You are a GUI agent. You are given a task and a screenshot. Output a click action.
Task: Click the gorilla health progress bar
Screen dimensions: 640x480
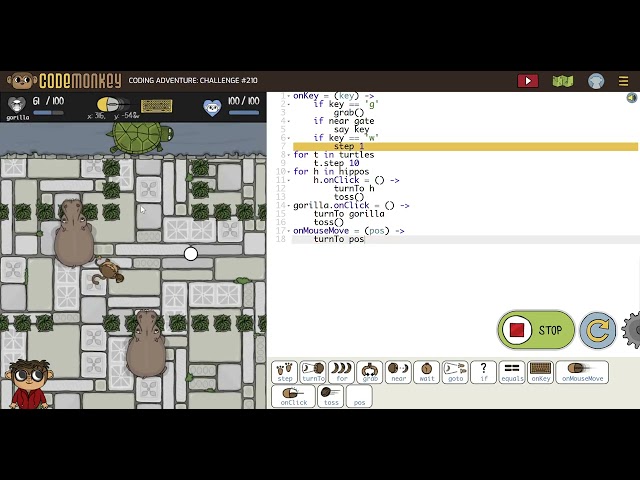(48, 113)
